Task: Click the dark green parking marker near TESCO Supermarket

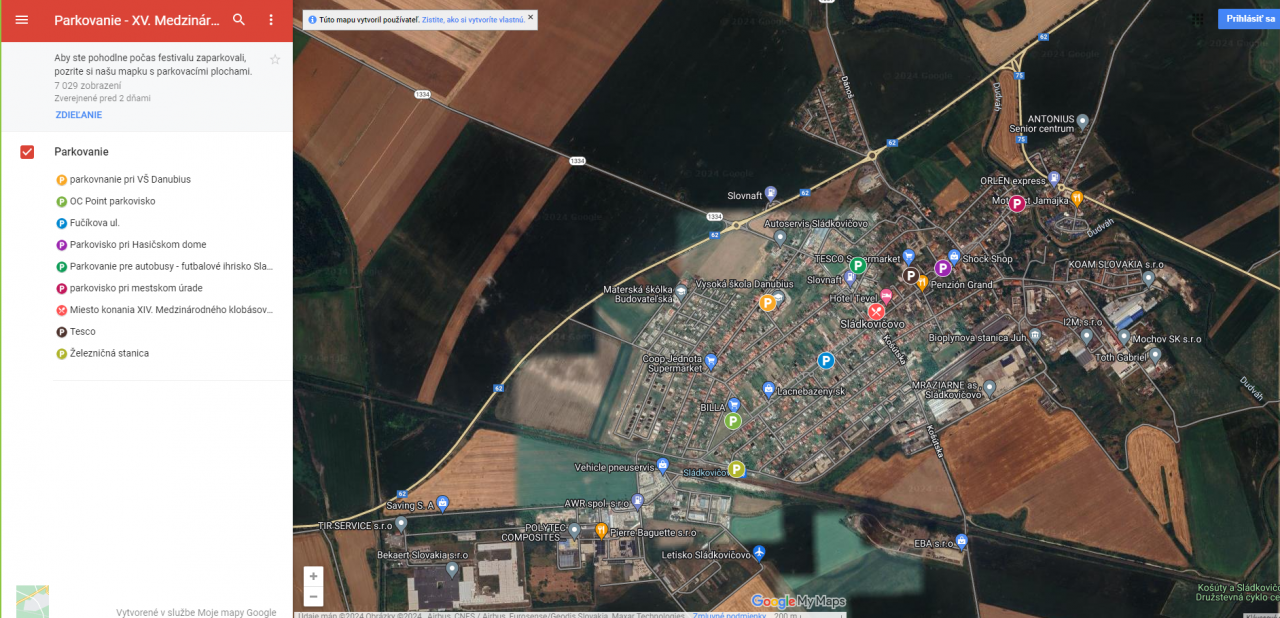Action: 858,265
